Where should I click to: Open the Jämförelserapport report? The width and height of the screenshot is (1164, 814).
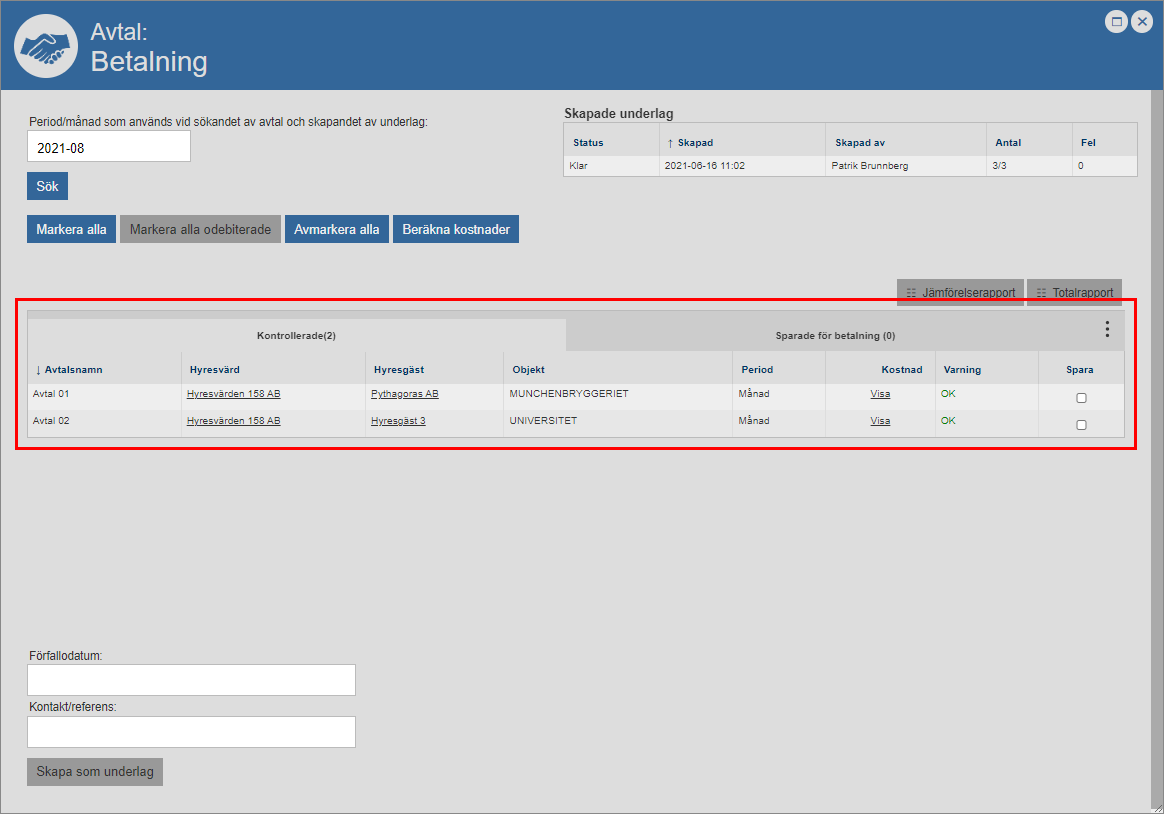tap(960, 293)
